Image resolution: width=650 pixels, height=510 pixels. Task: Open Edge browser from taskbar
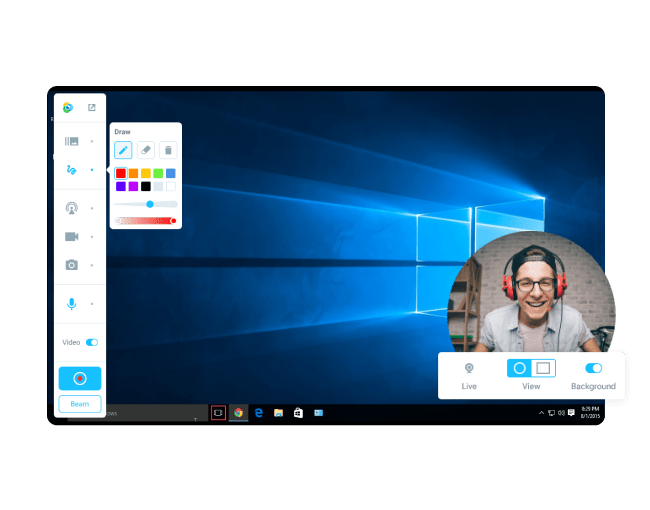point(259,413)
